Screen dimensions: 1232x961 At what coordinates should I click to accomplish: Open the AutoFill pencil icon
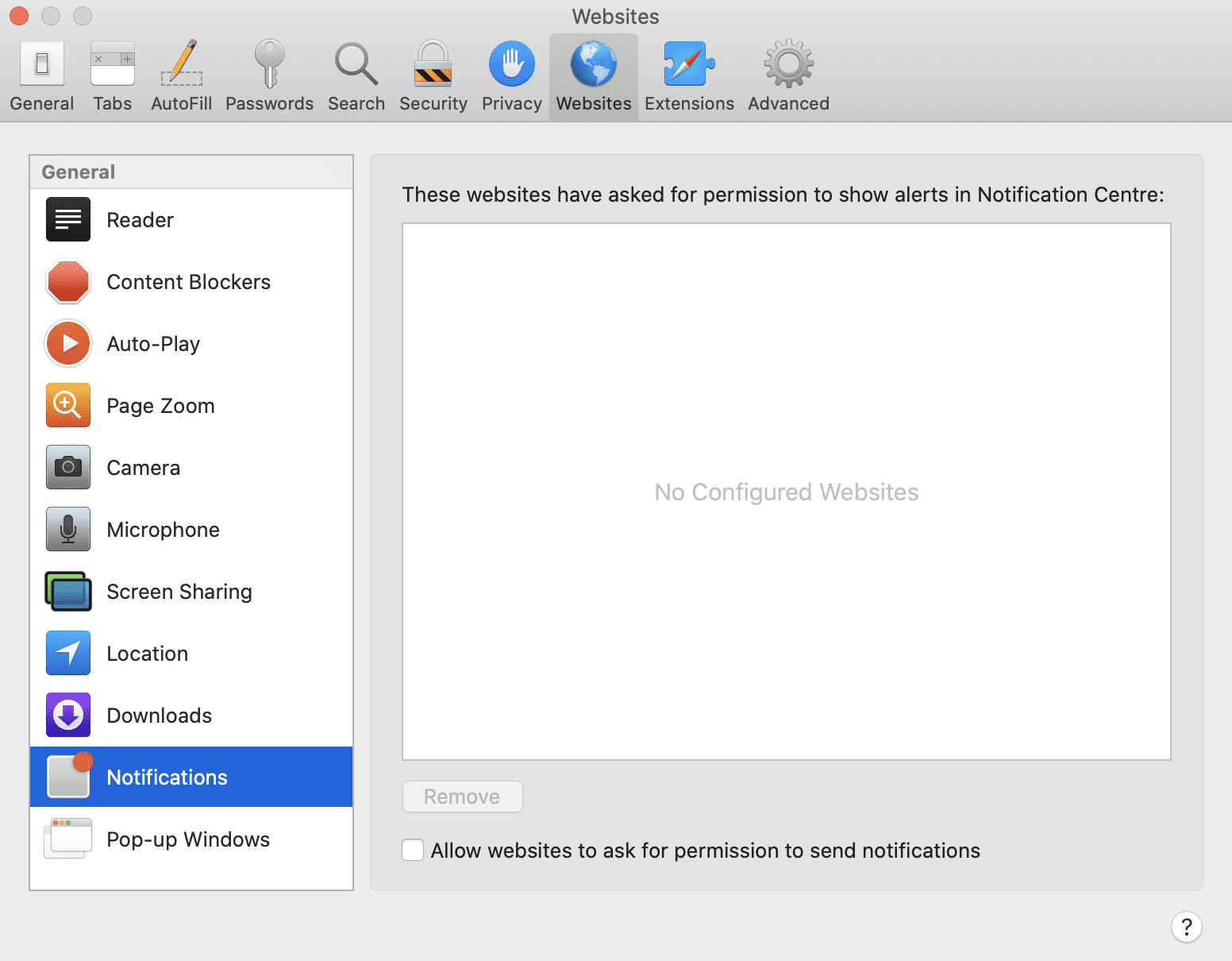point(182,64)
